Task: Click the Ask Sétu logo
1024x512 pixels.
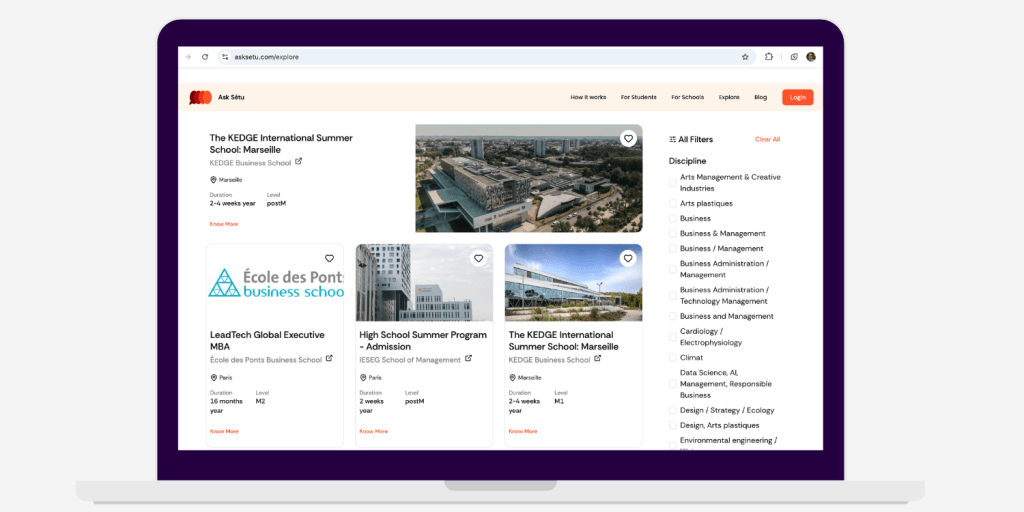Action: 200,97
